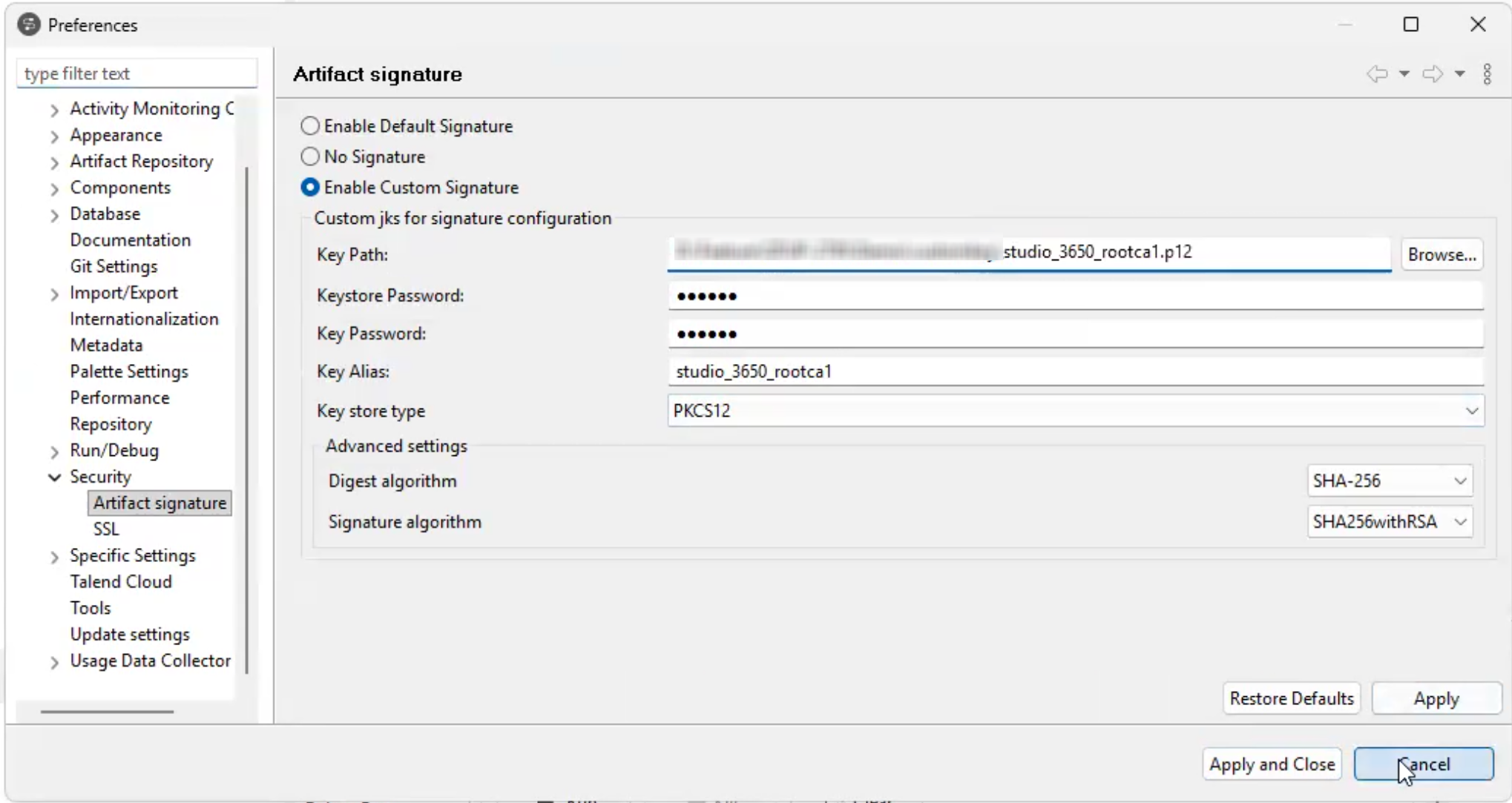Open the view menu via vertical ellipsis icon
The image size is (1512, 803).
pyautogui.click(x=1488, y=74)
